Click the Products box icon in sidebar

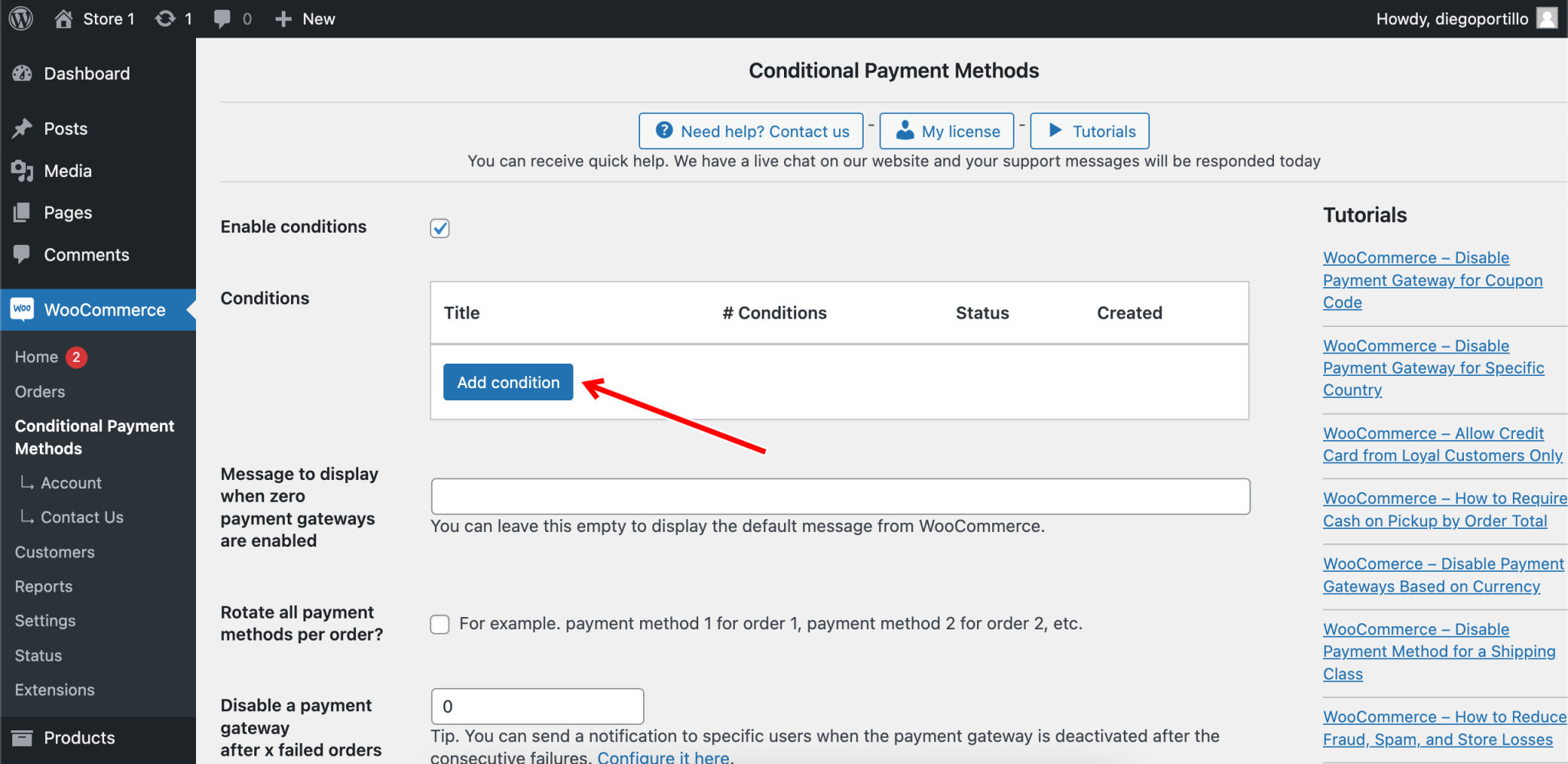click(x=23, y=737)
